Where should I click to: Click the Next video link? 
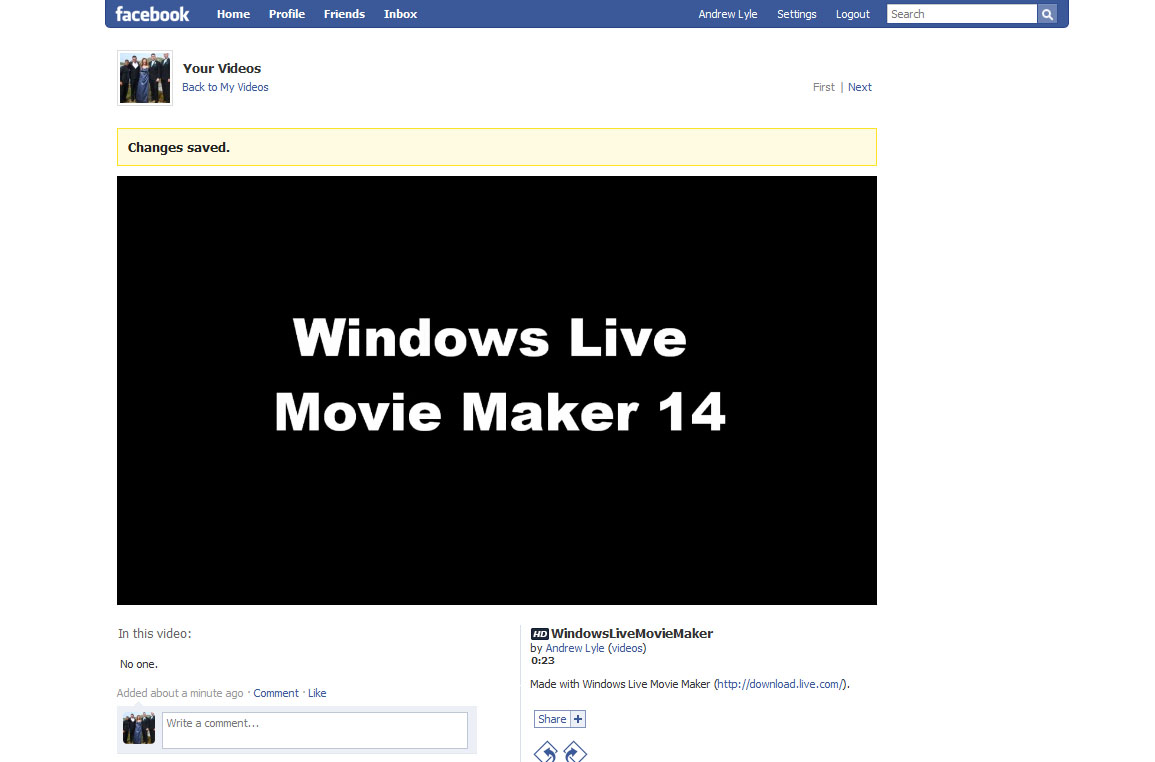click(860, 87)
